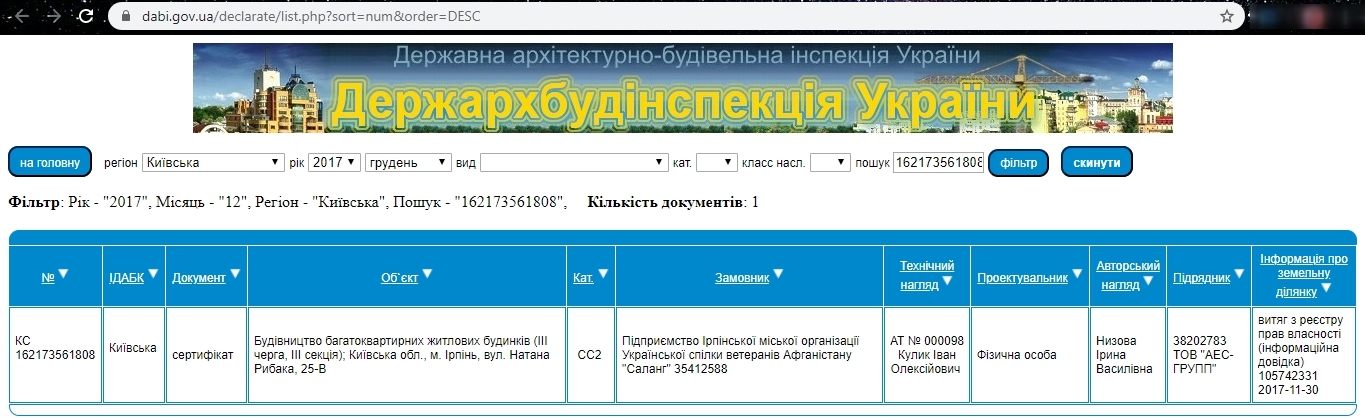Sort by Документ column header link

(198, 278)
